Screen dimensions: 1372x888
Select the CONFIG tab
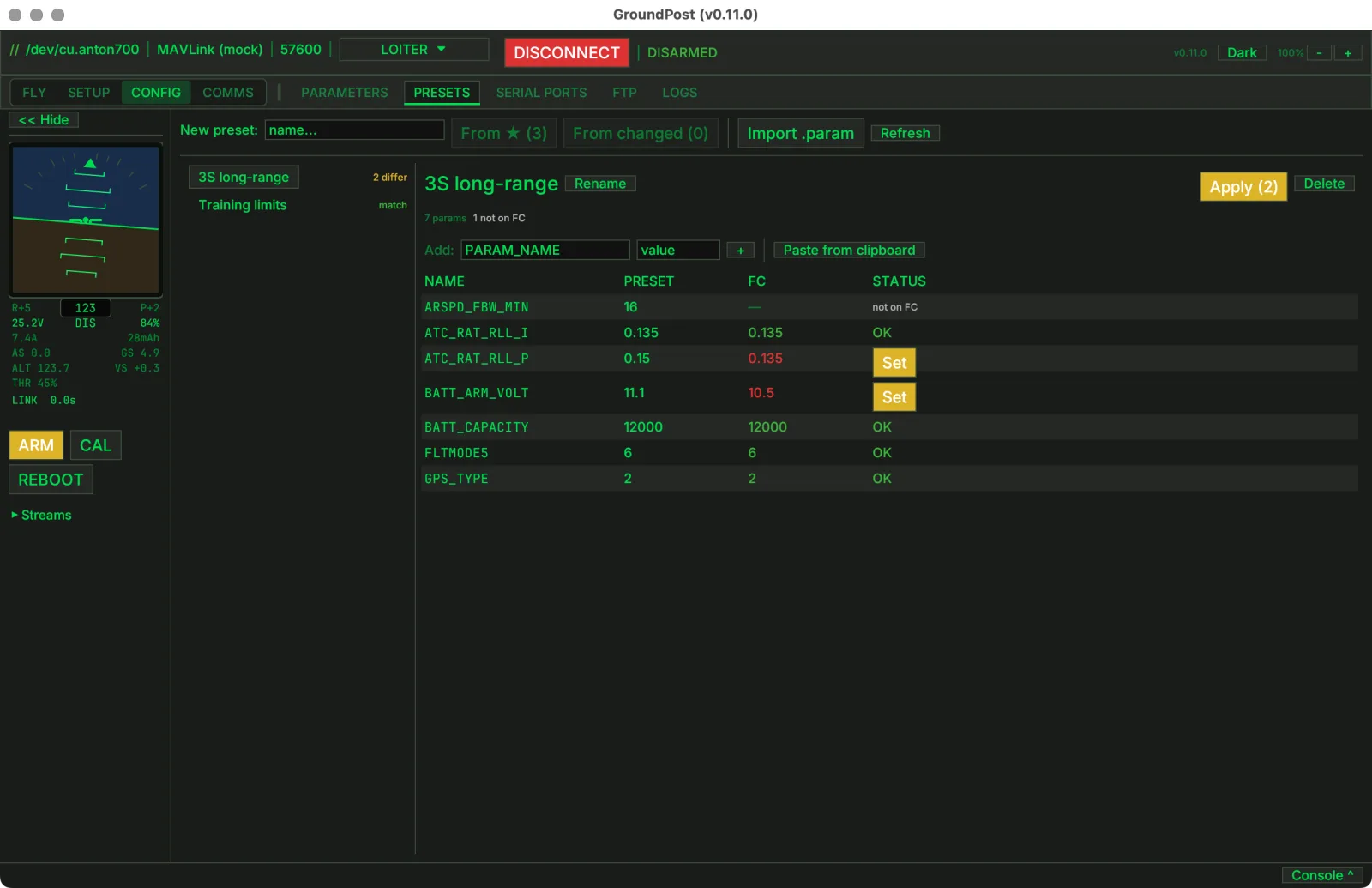156,93
